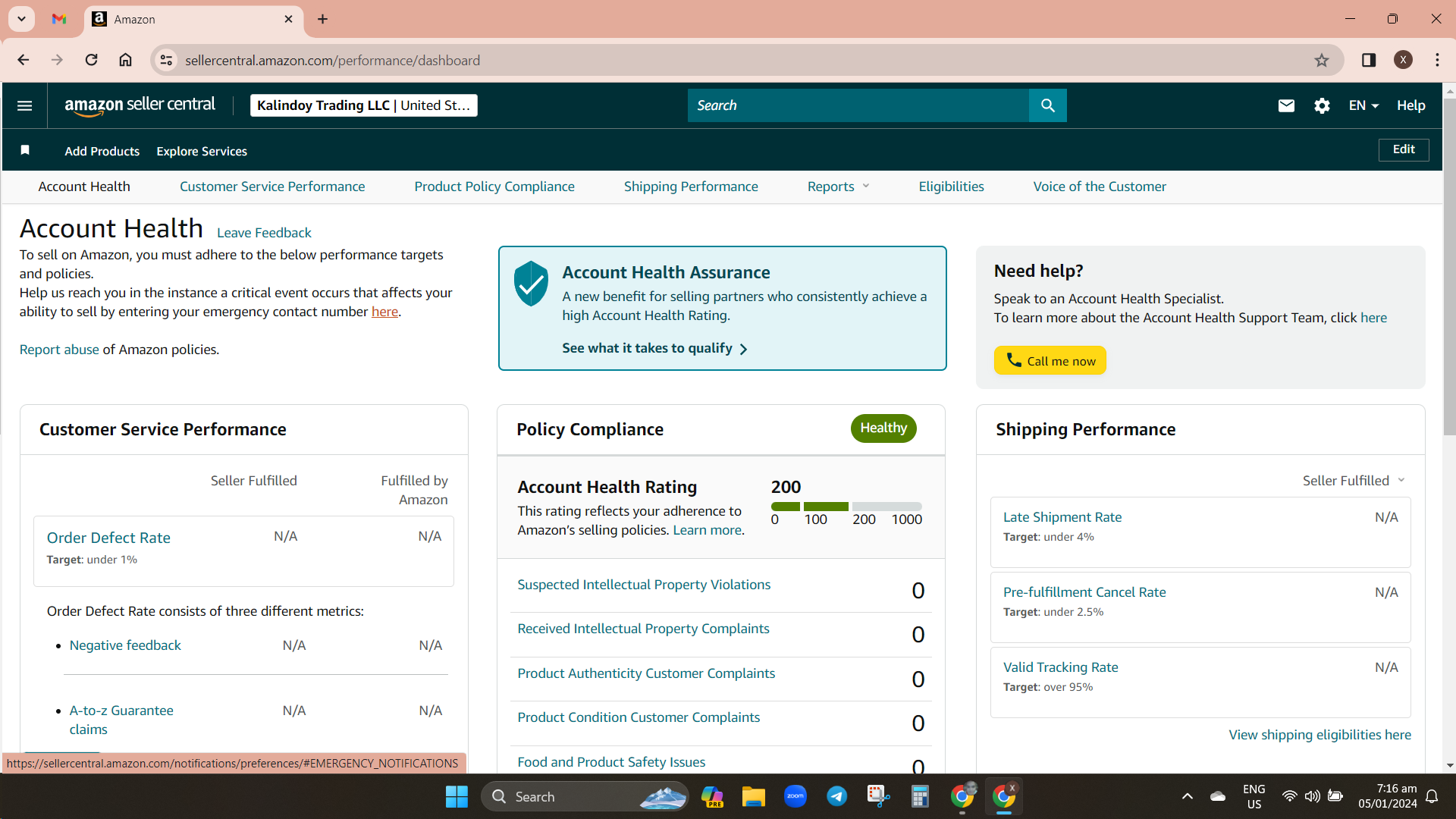Open the Seller Fulfilled shipping dropdown
The image size is (1456, 819).
pos(1354,481)
